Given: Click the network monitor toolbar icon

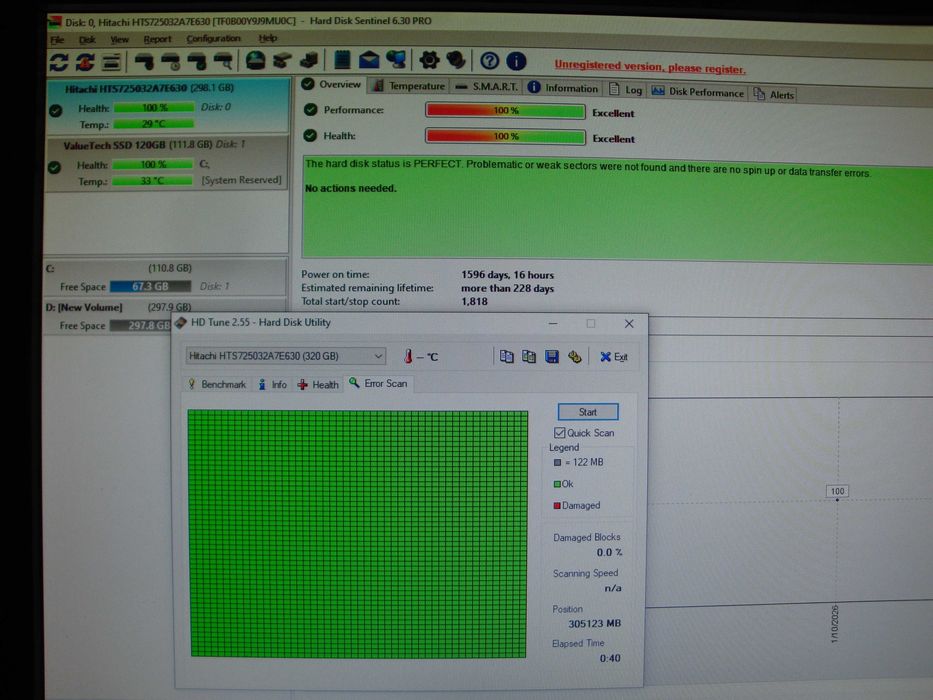Looking at the screenshot, I should [x=396, y=60].
